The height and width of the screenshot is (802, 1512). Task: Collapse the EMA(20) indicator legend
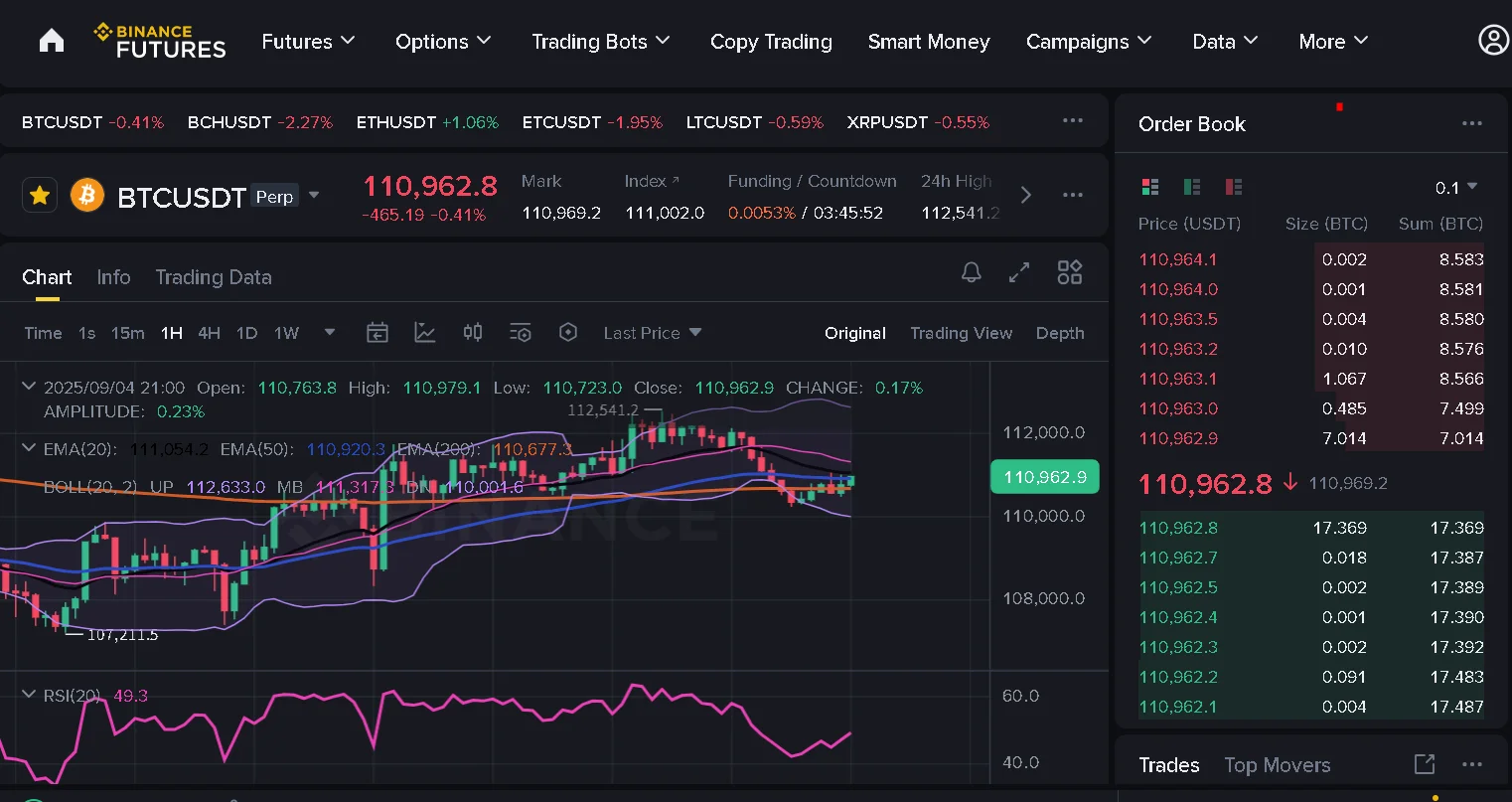pos(29,449)
